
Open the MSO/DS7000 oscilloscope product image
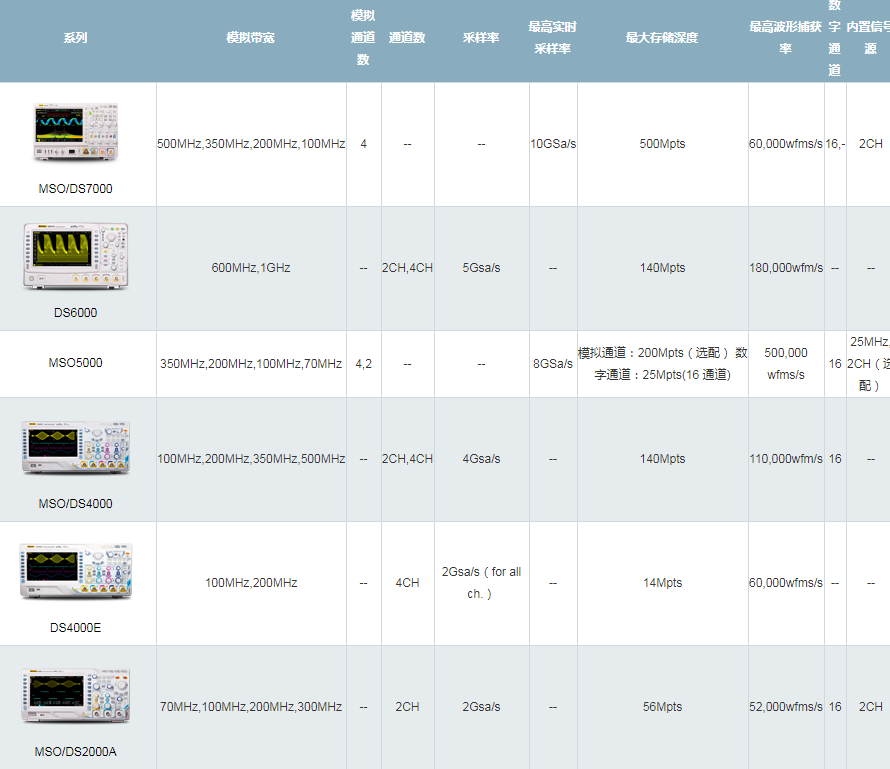tap(75, 133)
